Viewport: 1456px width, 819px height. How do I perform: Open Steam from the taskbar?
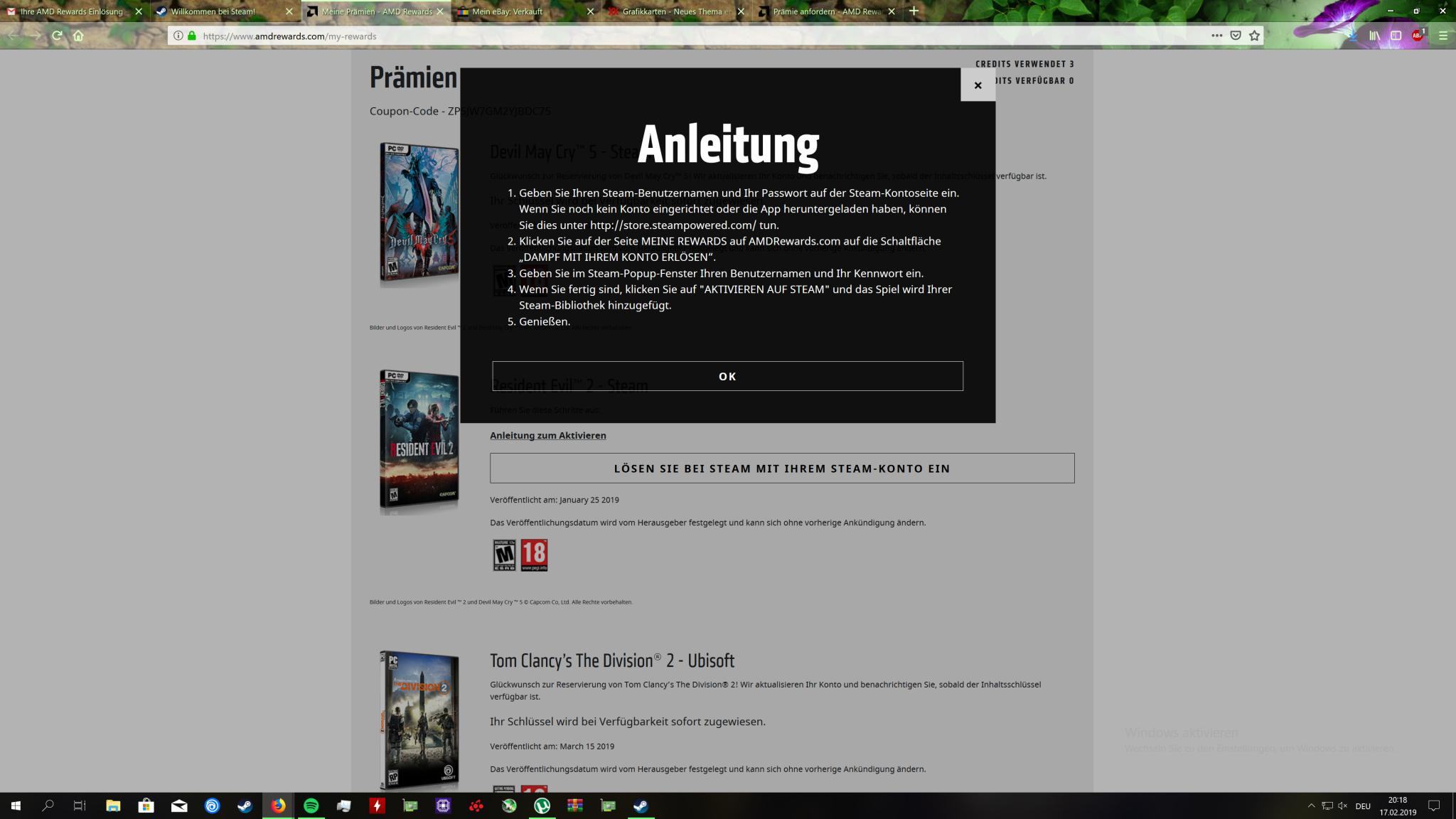pos(245,805)
